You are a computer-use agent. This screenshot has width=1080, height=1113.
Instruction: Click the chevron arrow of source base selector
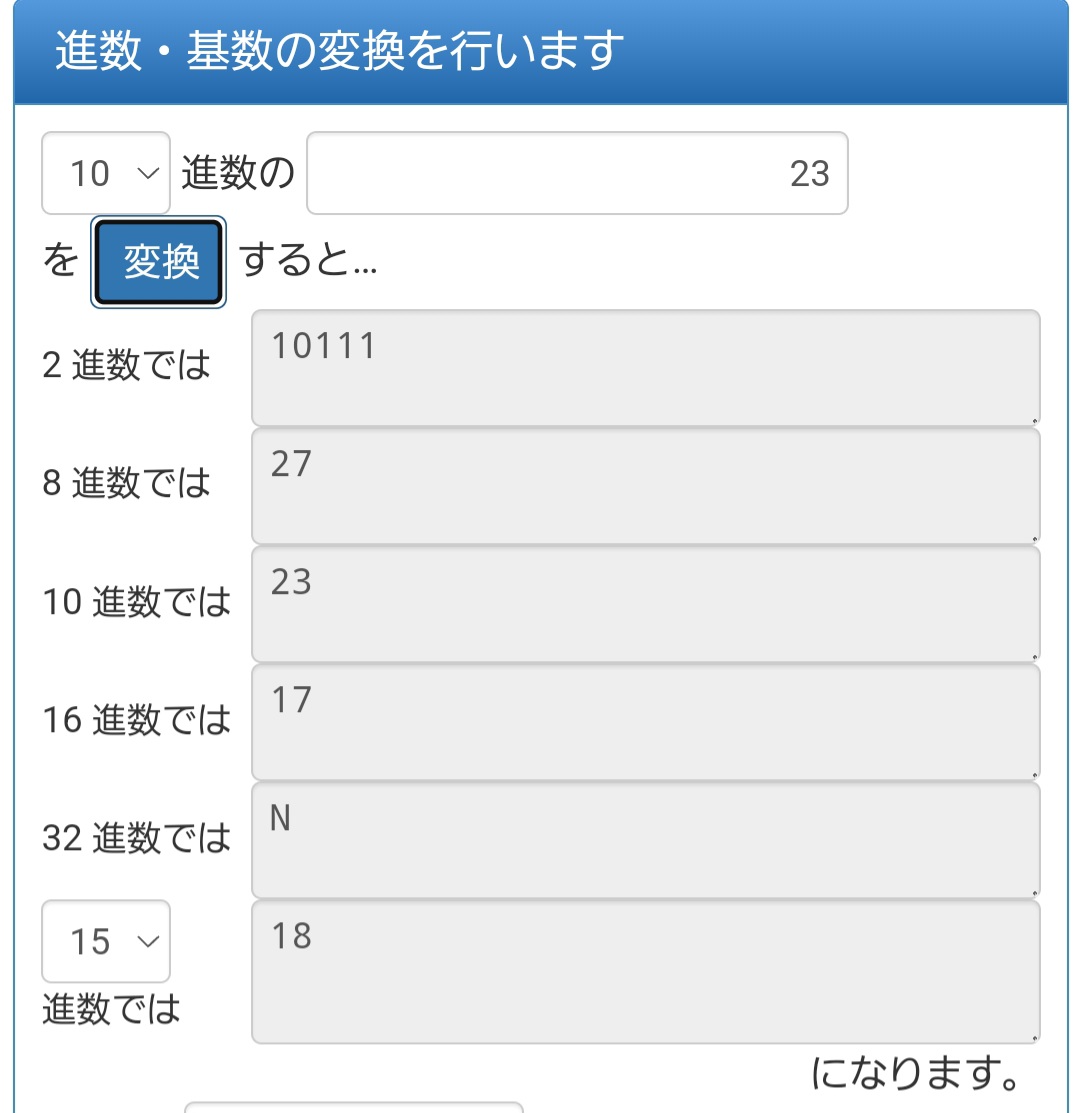point(148,173)
